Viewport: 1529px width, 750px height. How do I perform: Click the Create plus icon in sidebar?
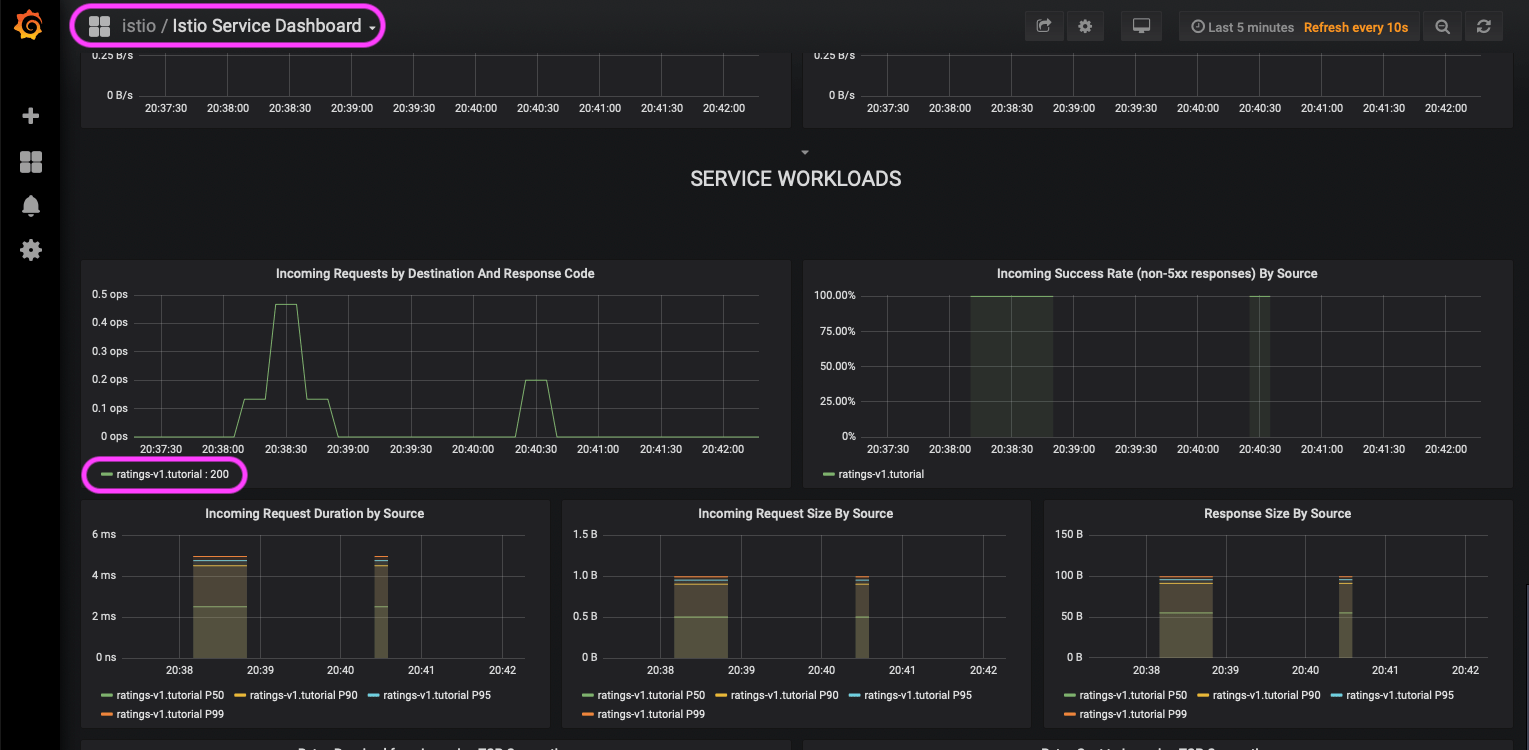tap(31, 116)
